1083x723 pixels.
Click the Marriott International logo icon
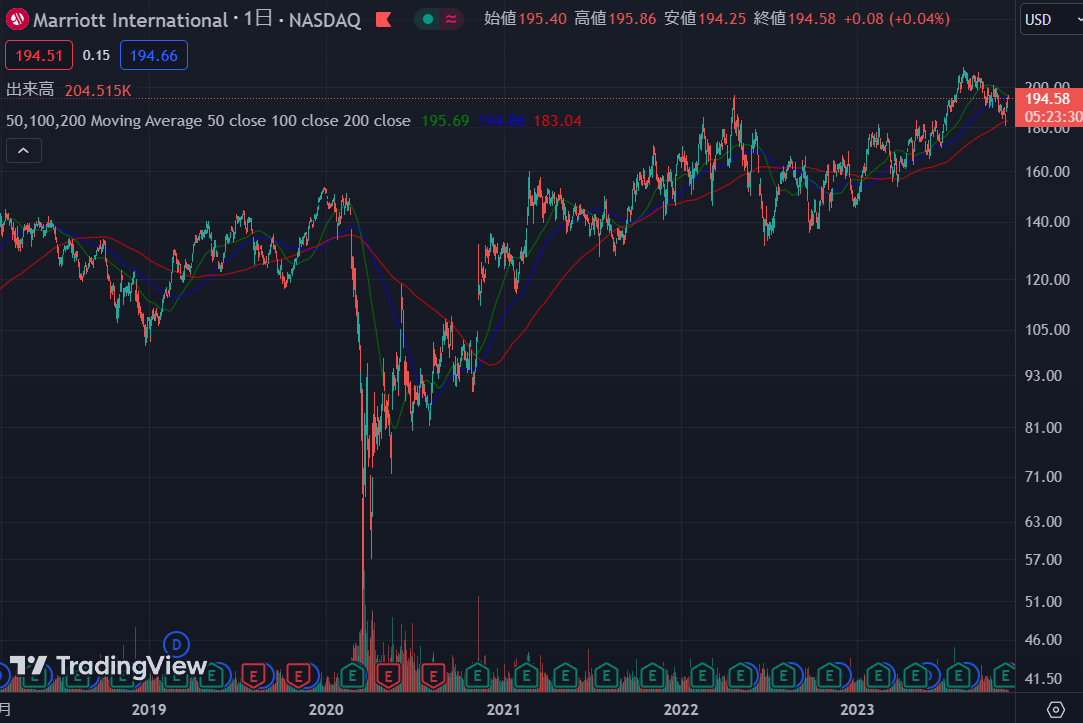pyautogui.click(x=17, y=19)
